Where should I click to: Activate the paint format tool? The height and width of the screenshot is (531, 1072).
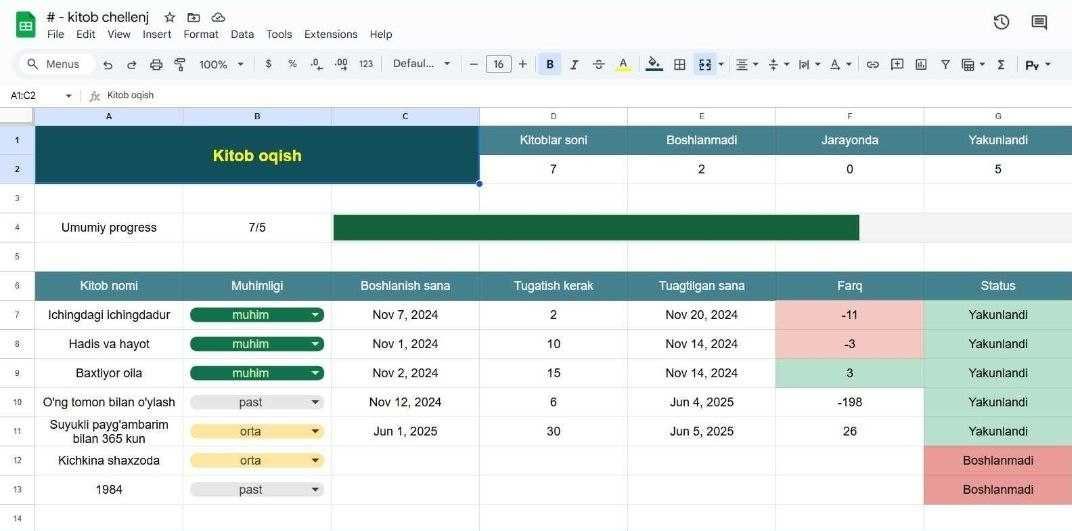click(180, 64)
